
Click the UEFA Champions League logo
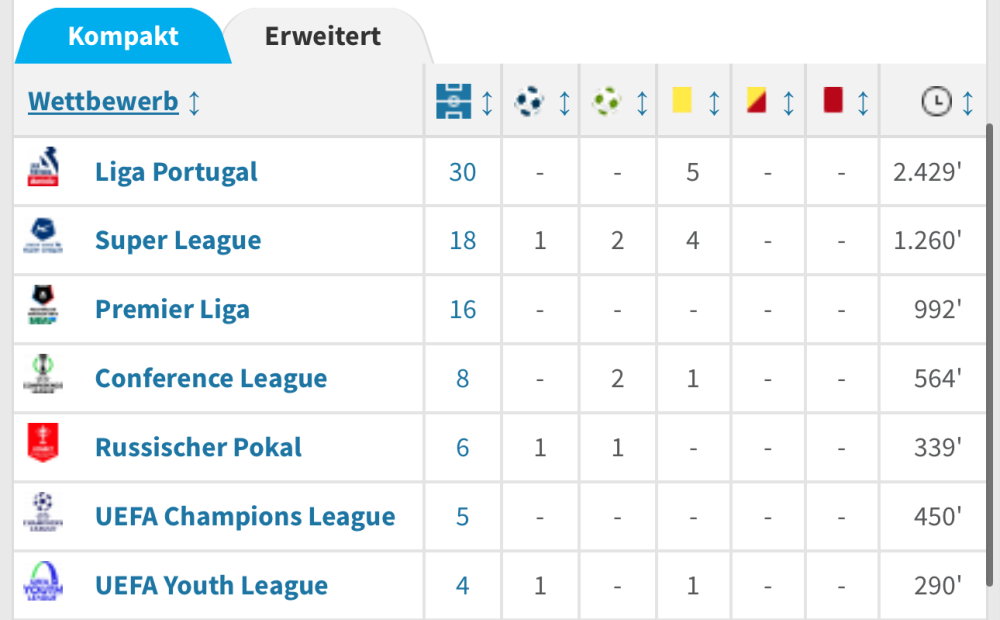click(44, 514)
